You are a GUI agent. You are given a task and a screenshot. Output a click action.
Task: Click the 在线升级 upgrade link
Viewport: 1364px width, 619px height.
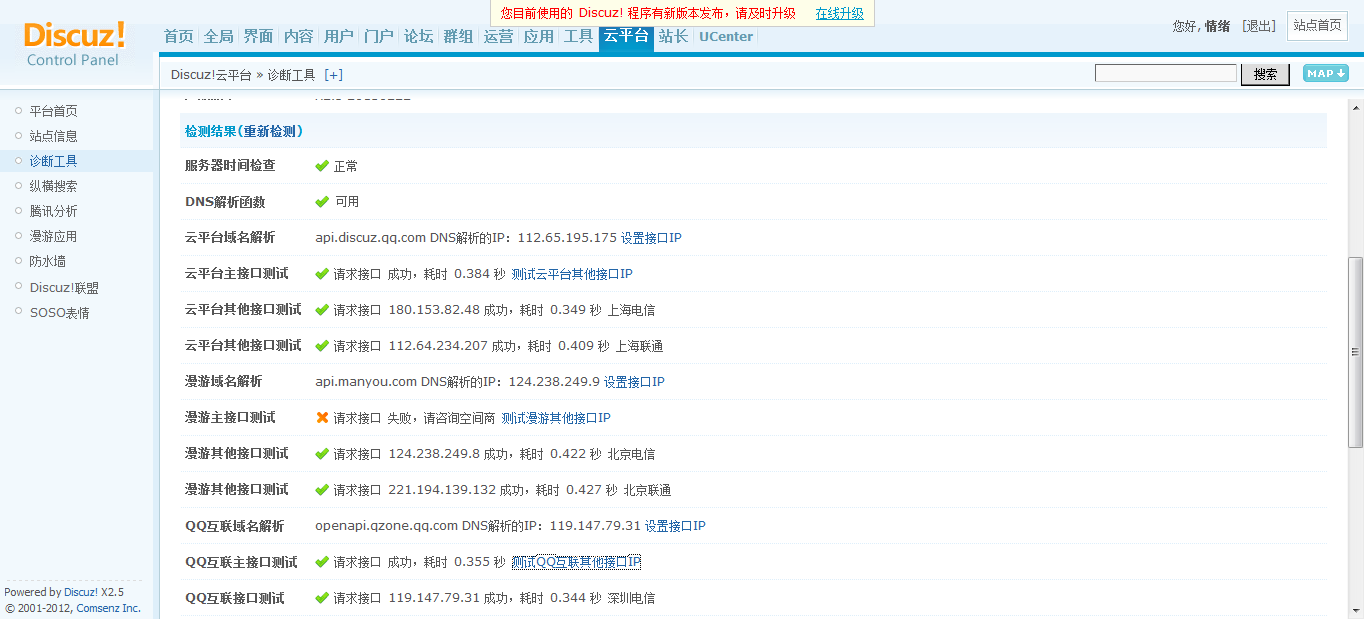[839, 13]
